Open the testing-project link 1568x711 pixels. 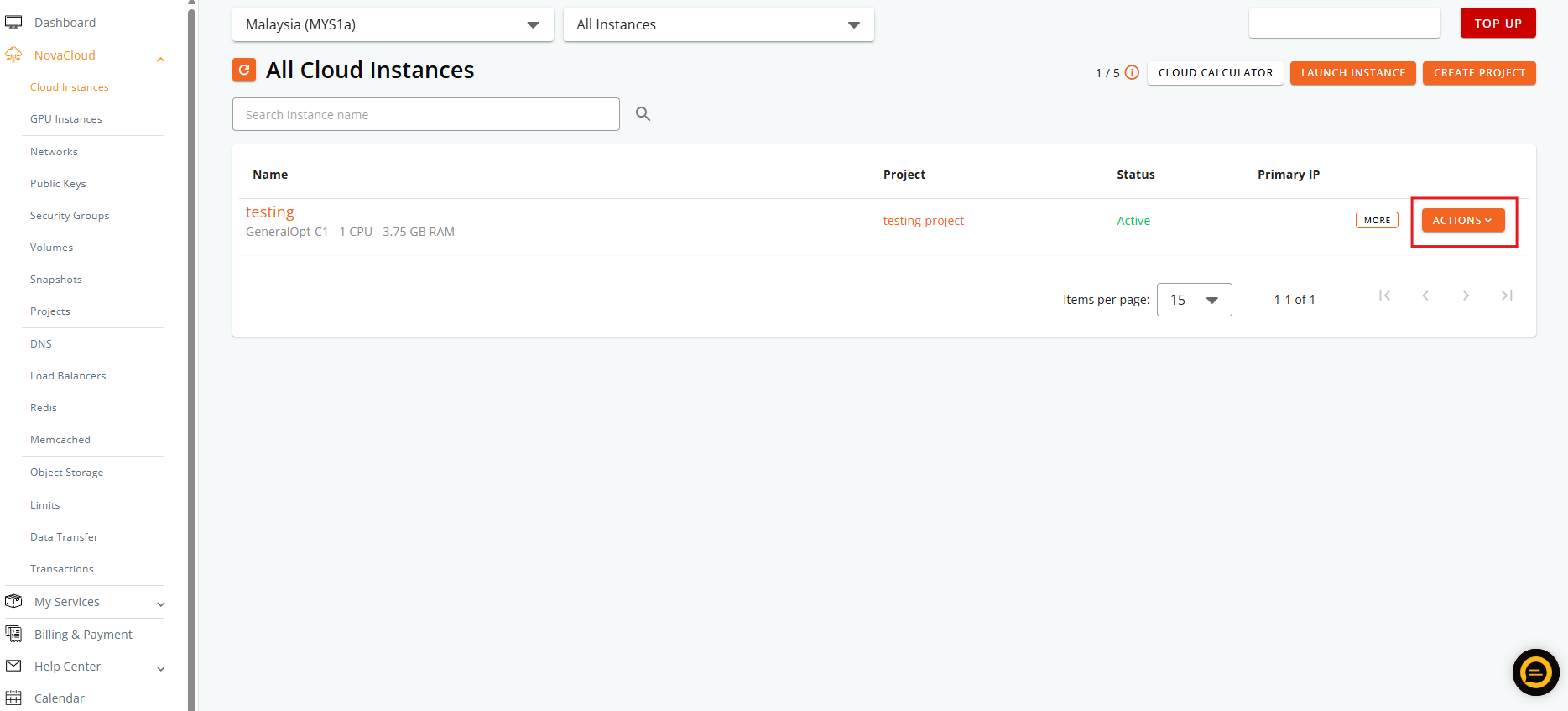point(923,221)
